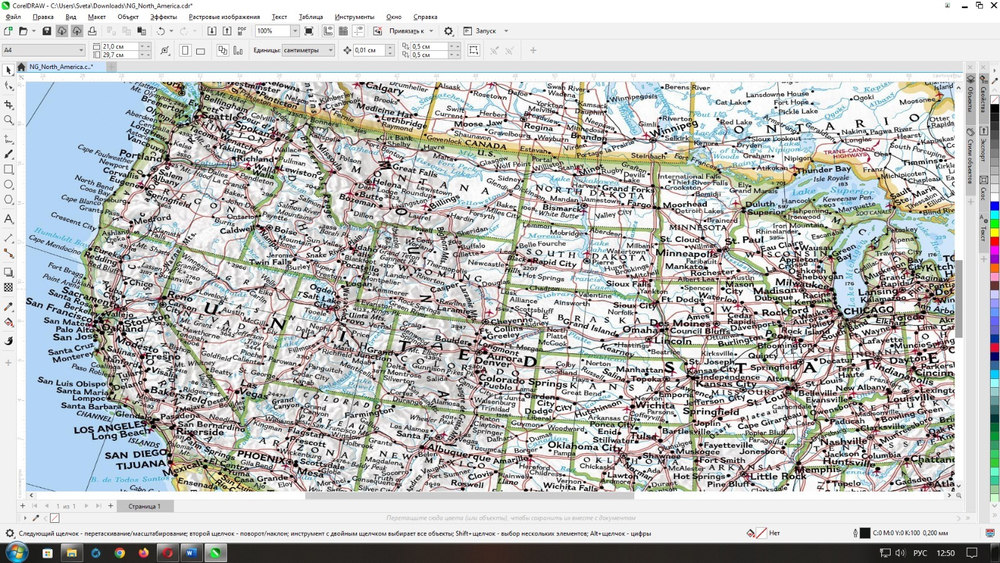Select the Pick (arrow) tool
This screenshot has width=1000, height=563.
[x=8, y=70]
